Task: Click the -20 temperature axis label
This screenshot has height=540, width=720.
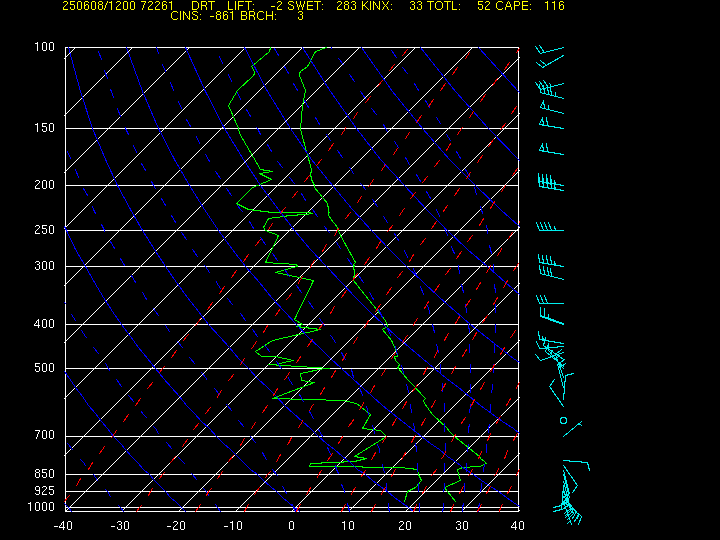Action: (176, 526)
